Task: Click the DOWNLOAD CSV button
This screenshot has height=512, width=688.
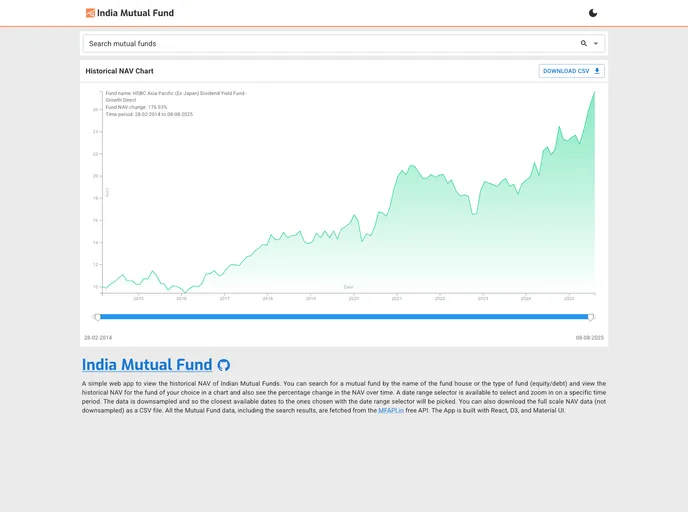Action: 571,71
